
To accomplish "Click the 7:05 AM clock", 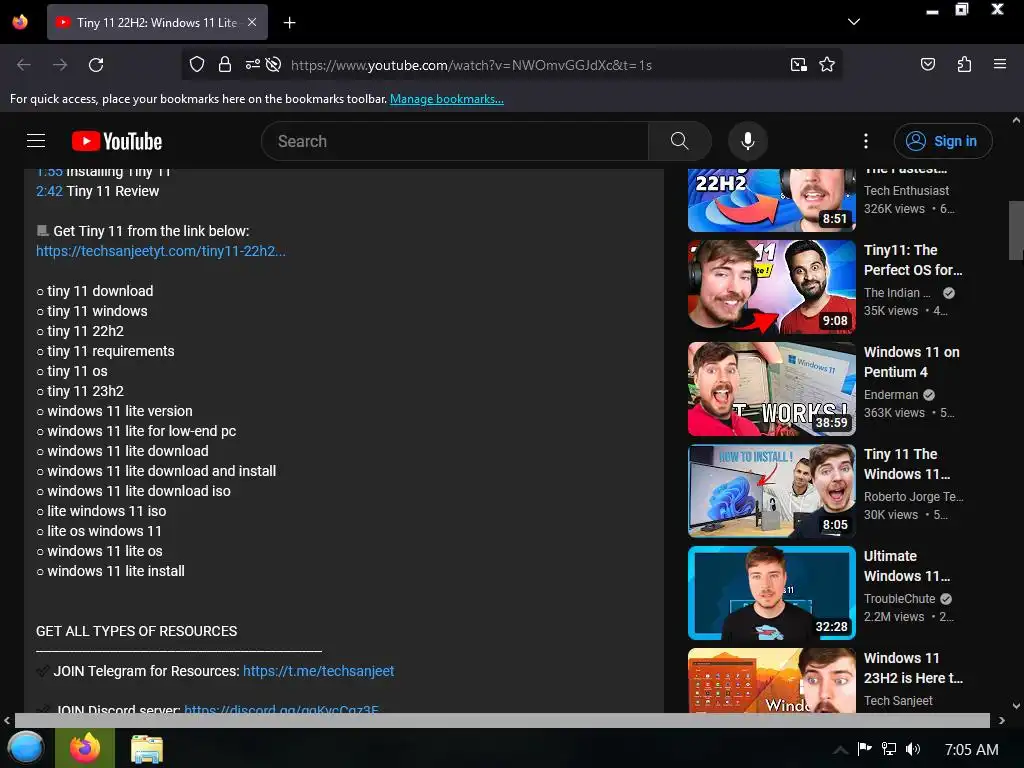I will click(x=971, y=750).
